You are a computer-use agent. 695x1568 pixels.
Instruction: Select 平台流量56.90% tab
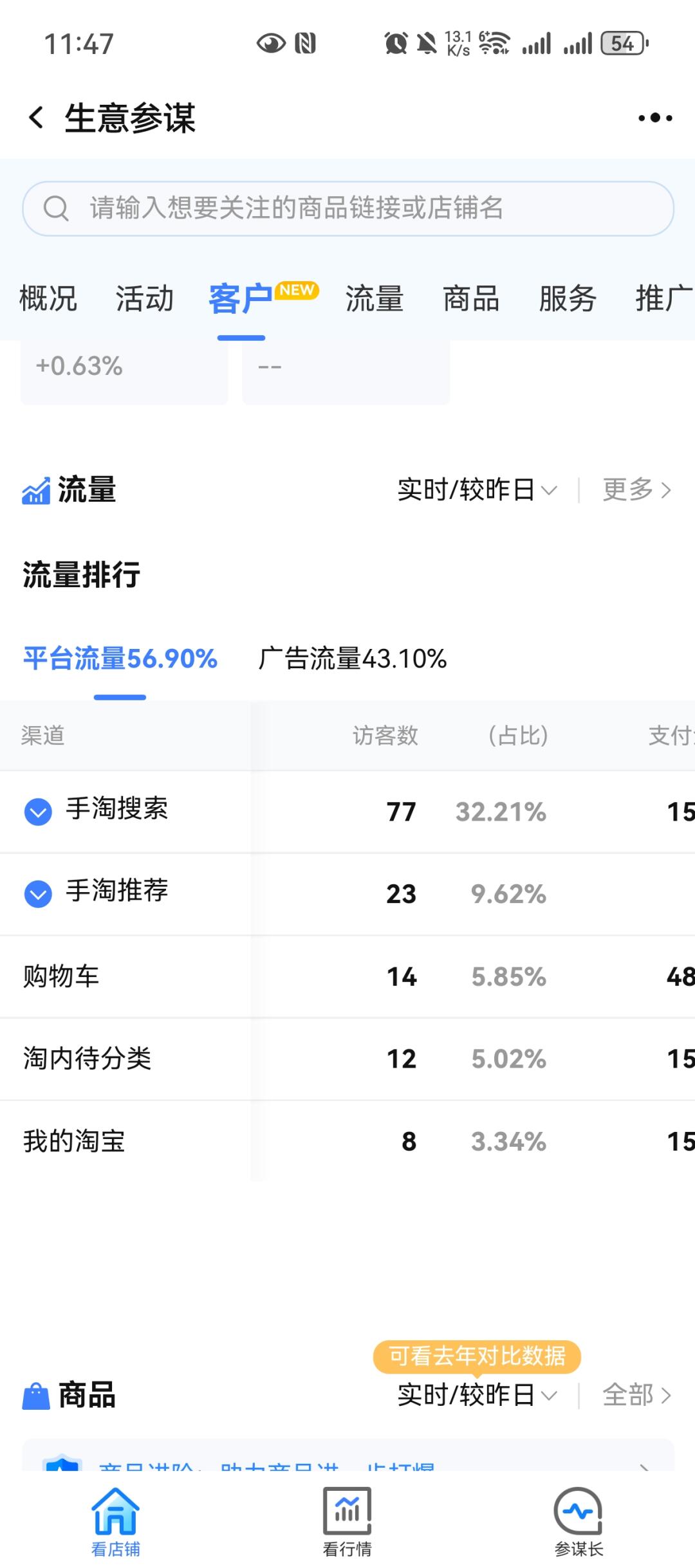120,659
